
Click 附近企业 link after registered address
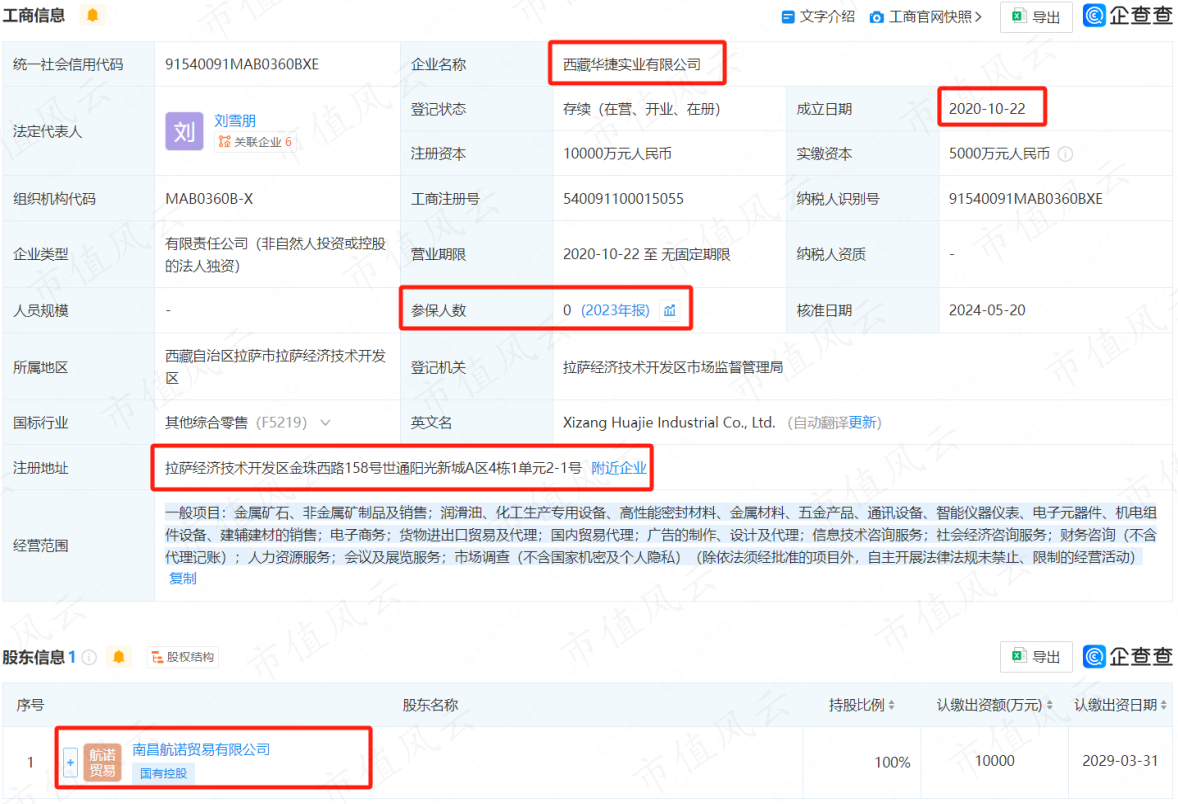click(618, 468)
